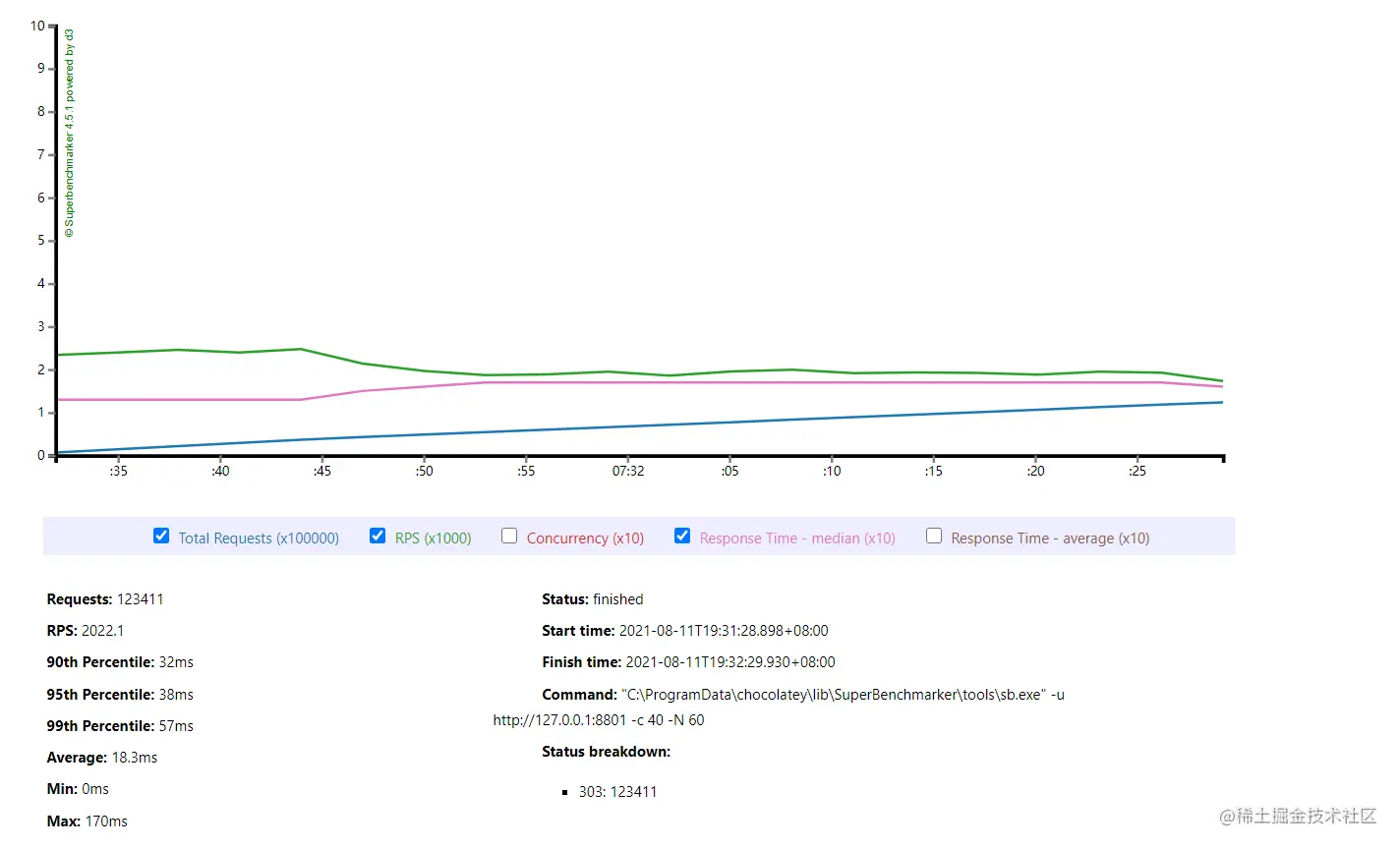The width and height of the screenshot is (1400, 849).
Task: Click the Total Requests (x100000) legend label
Action: [259, 538]
